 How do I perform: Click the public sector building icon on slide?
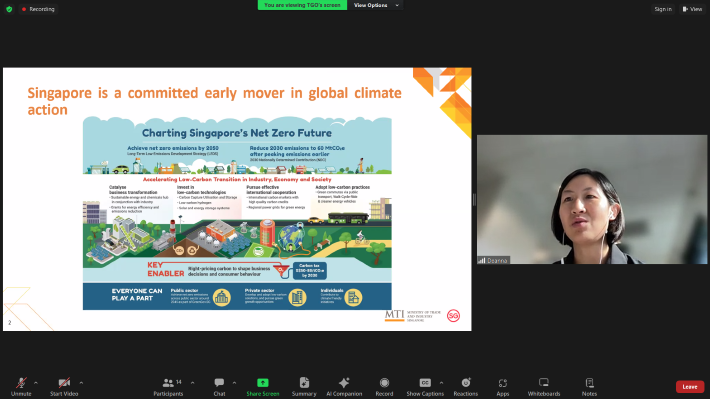click(x=221, y=298)
